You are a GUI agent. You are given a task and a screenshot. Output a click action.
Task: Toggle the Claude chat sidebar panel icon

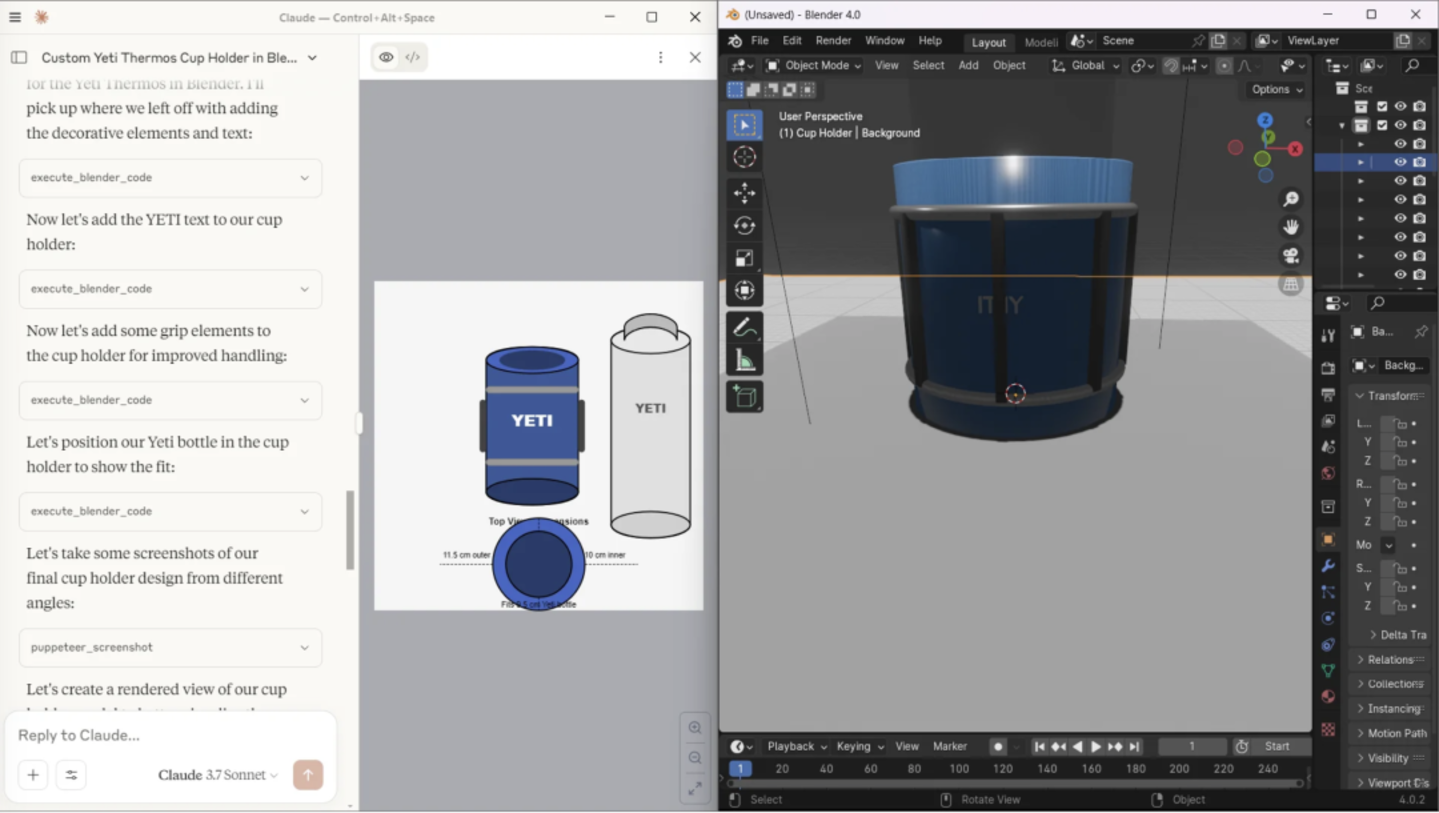pyautogui.click(x=19, y=58)
